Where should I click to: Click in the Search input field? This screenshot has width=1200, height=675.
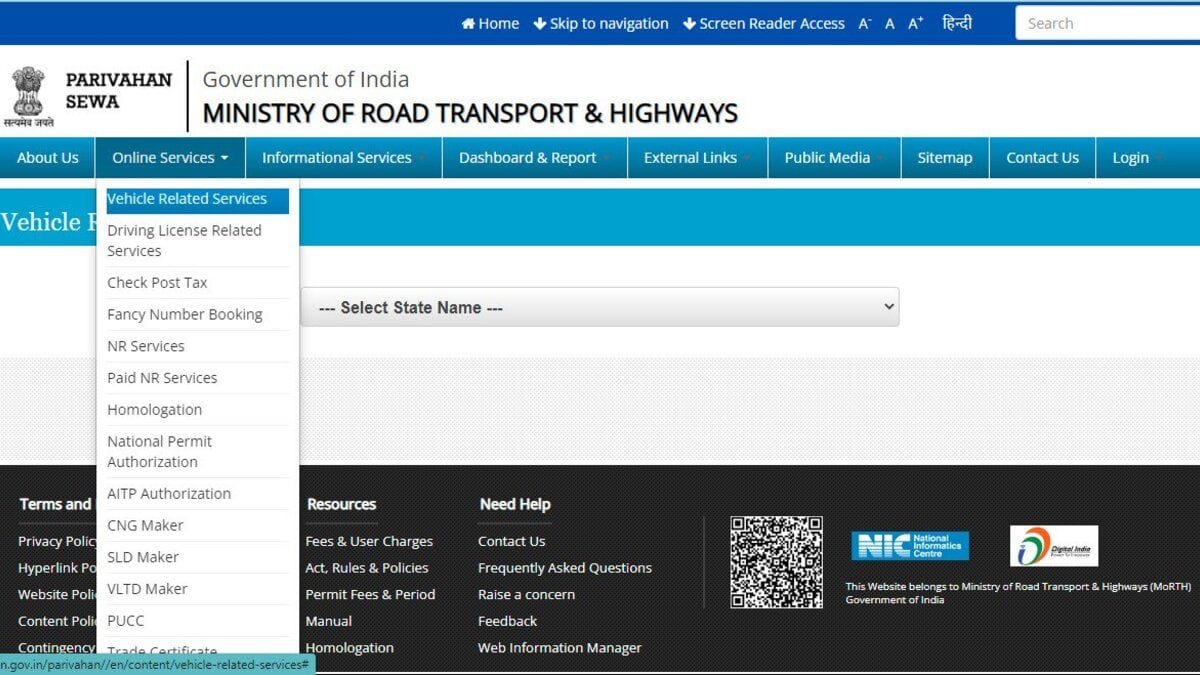point(1106,23)
